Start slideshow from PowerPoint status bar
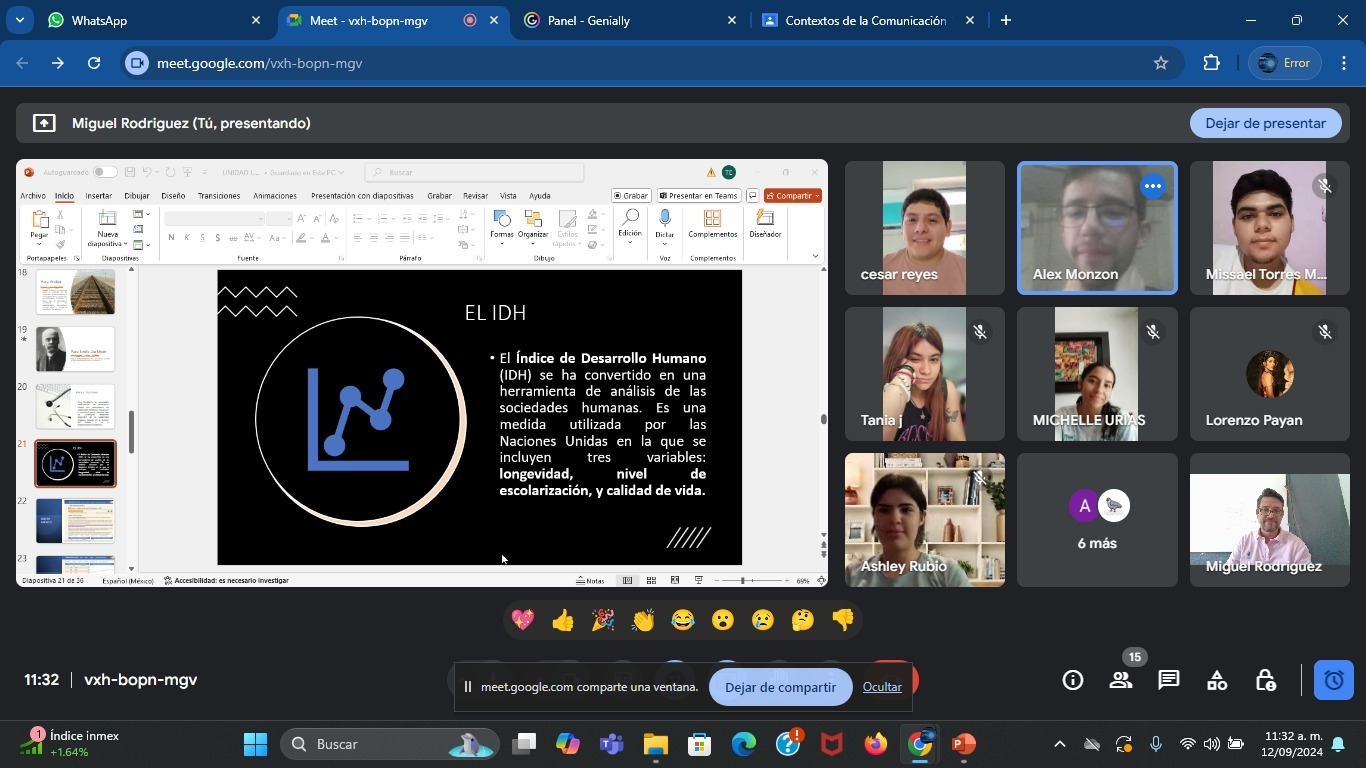The height and width of the screenshot is (768, 1366). (699, 580)
